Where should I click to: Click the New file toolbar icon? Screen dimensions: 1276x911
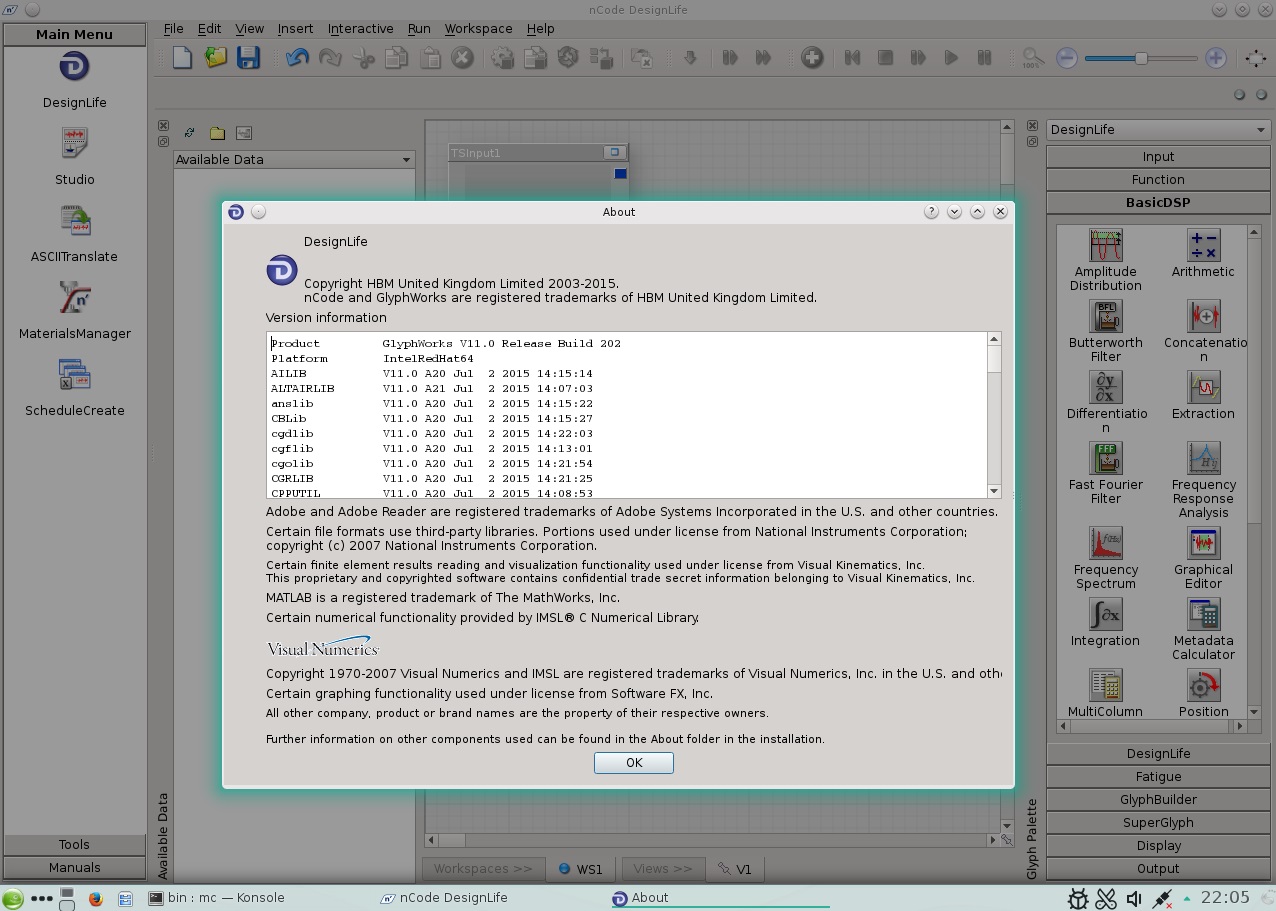(182, 58)
